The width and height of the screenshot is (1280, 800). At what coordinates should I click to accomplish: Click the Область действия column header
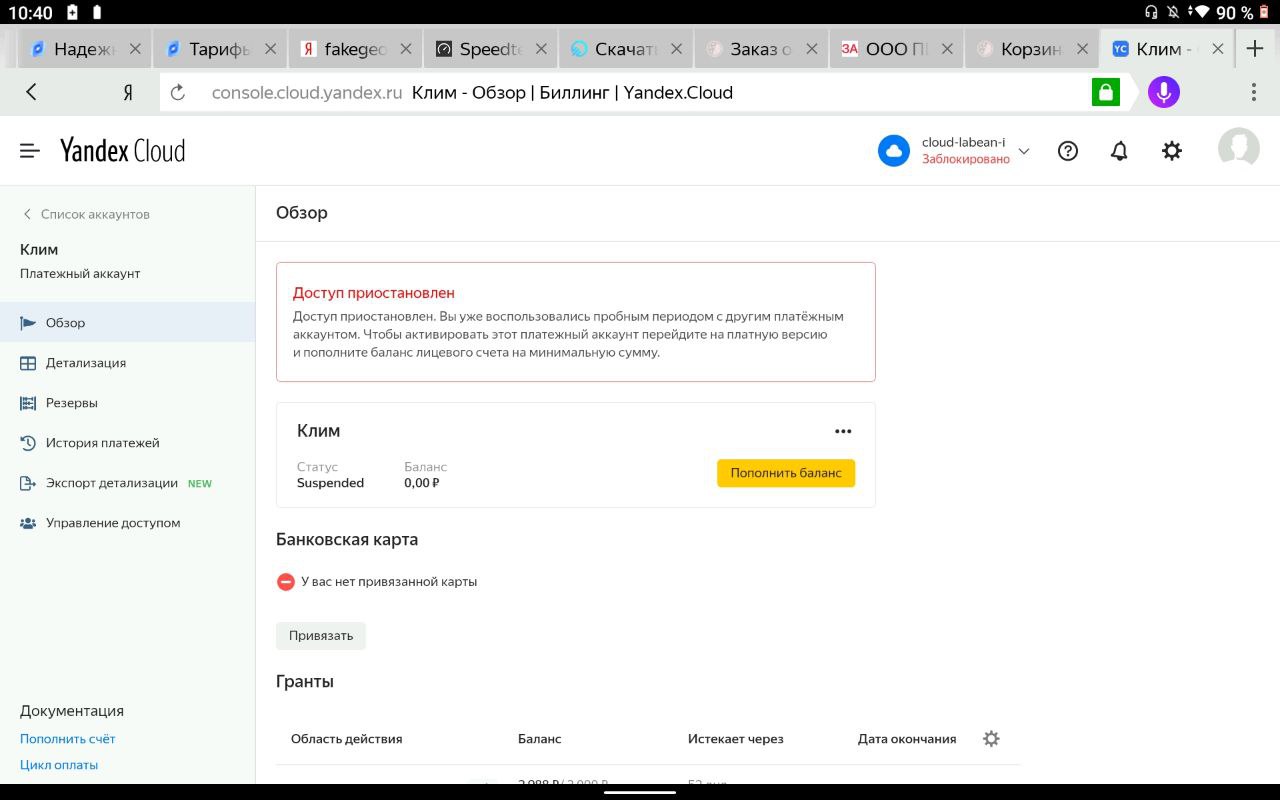point(346,739)
